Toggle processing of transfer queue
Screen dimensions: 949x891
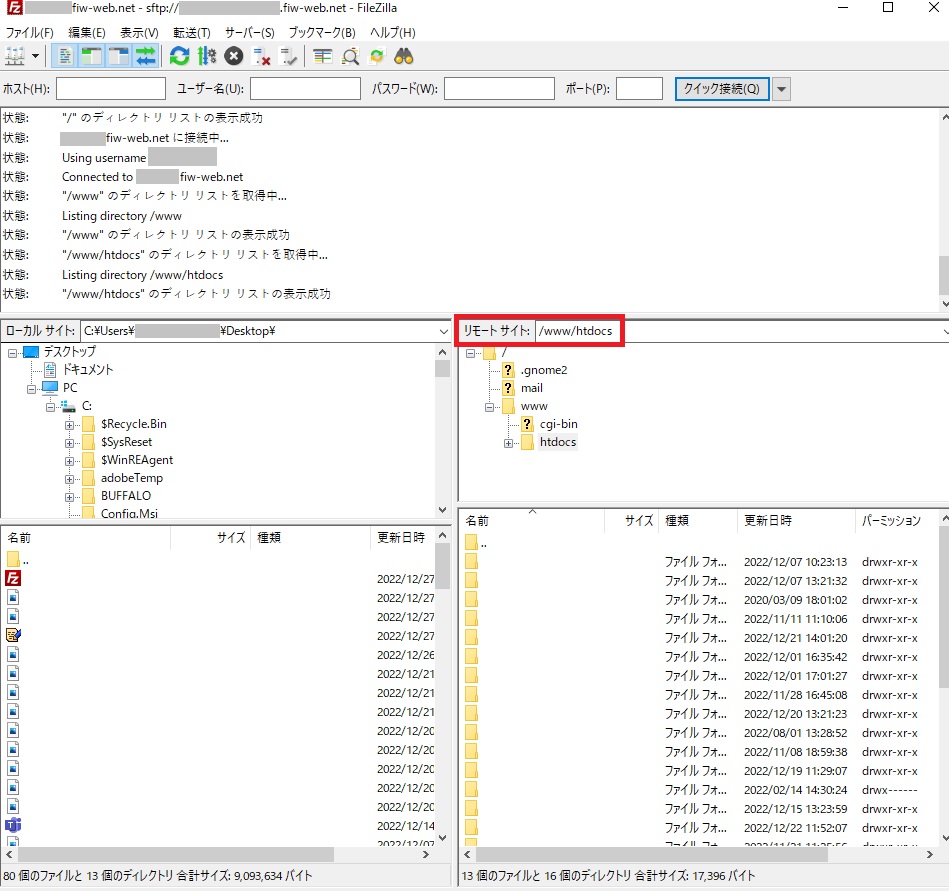[x=206, y=57]
